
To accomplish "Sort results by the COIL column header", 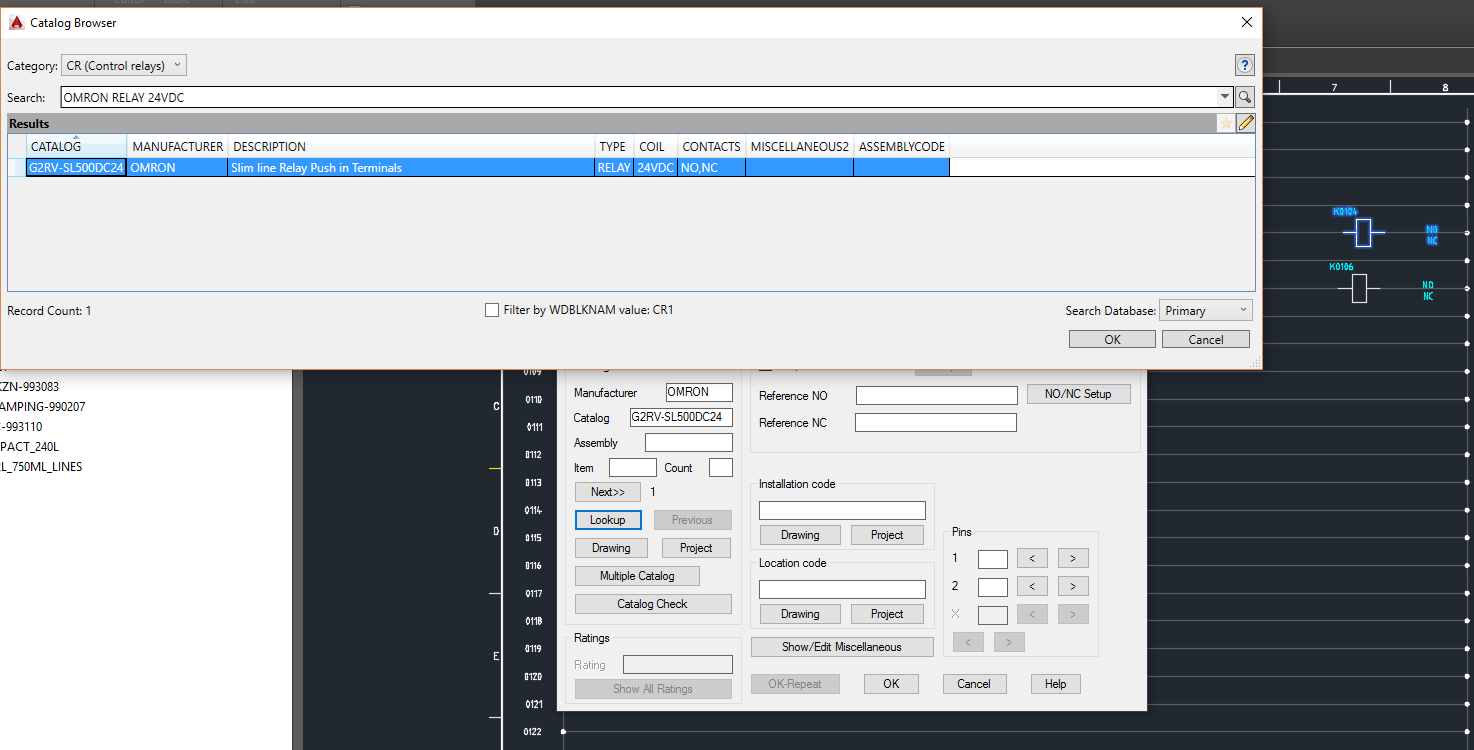I will [656, 146].
